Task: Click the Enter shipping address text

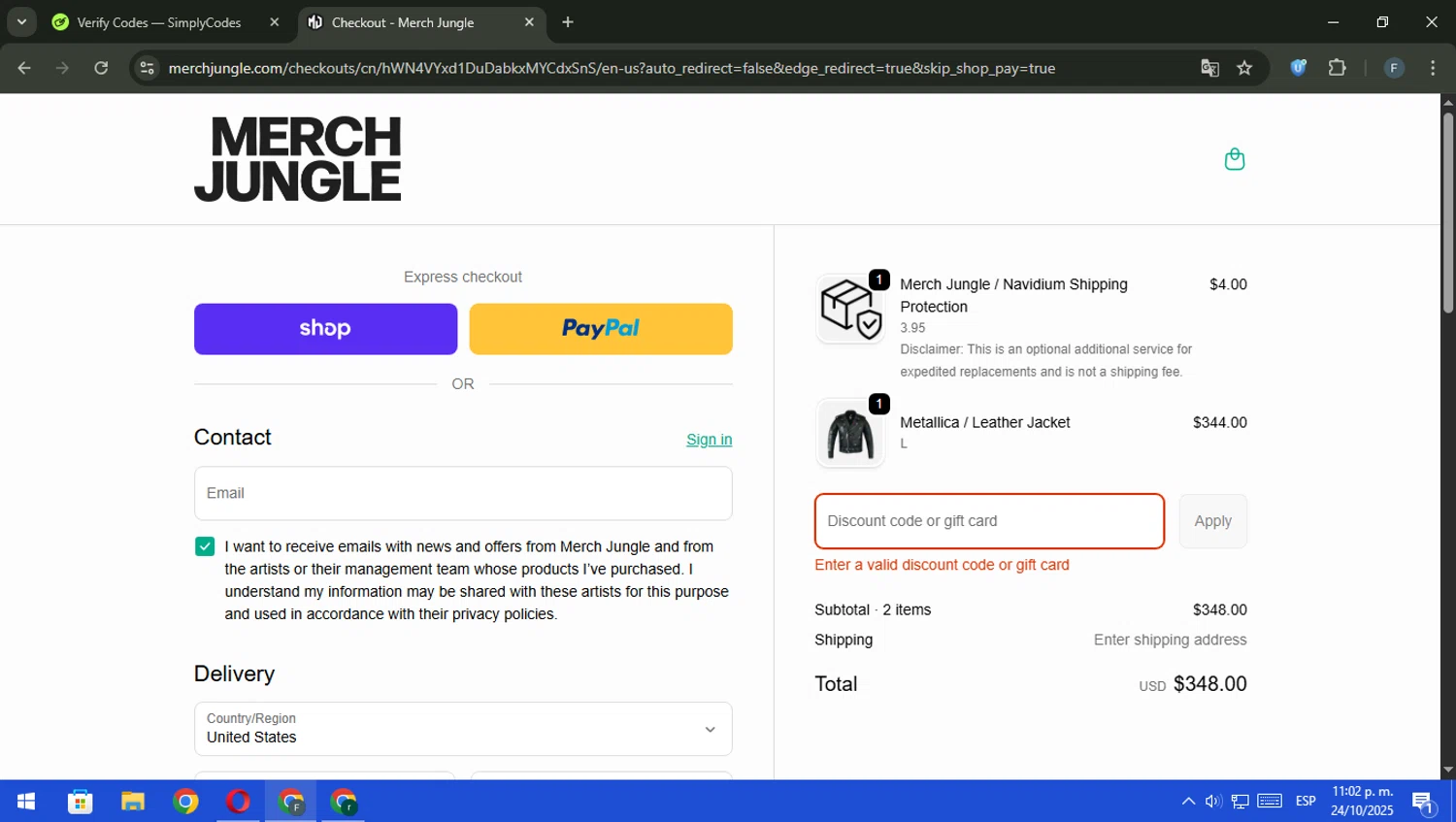Action: (x=1170, y=640)
